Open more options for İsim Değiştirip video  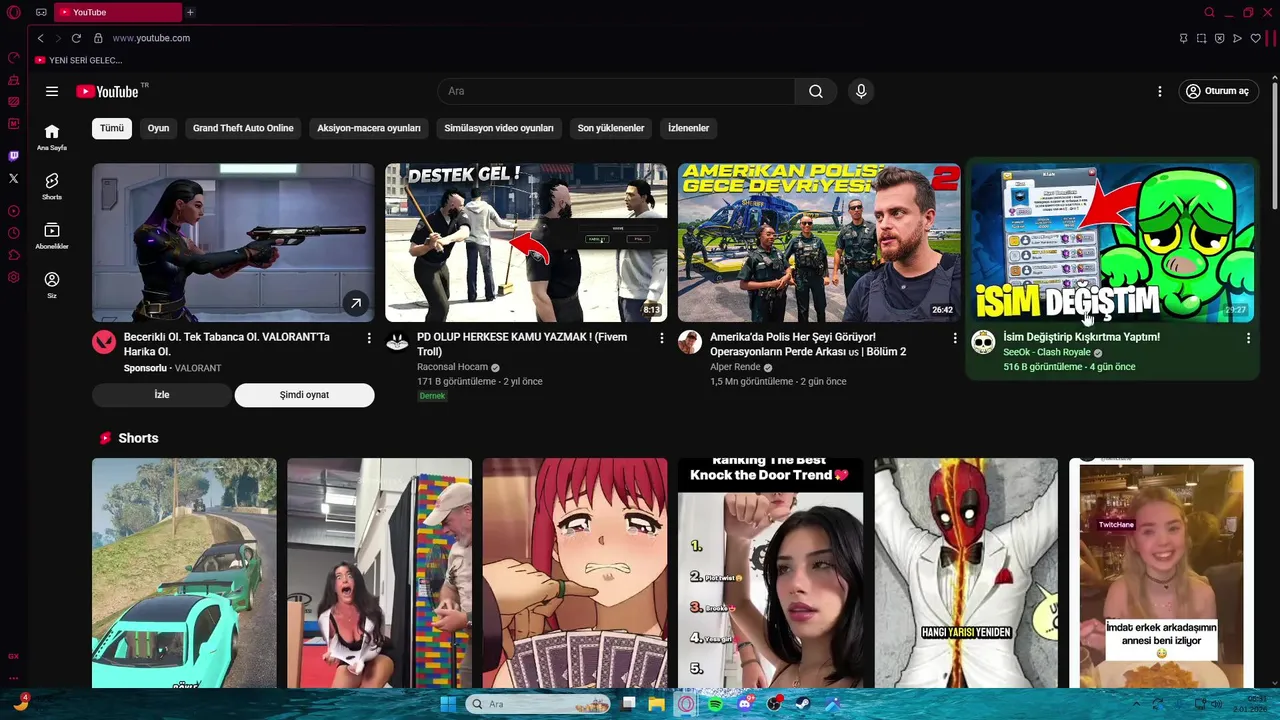[x=1248, y=338]
